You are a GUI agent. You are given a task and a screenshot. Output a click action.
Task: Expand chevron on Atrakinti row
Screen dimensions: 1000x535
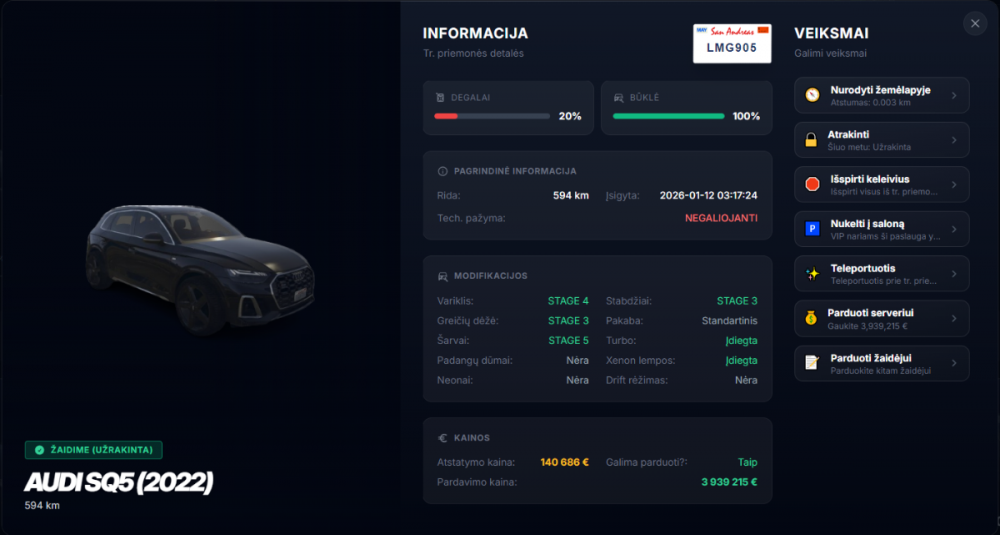click(954, 140)
